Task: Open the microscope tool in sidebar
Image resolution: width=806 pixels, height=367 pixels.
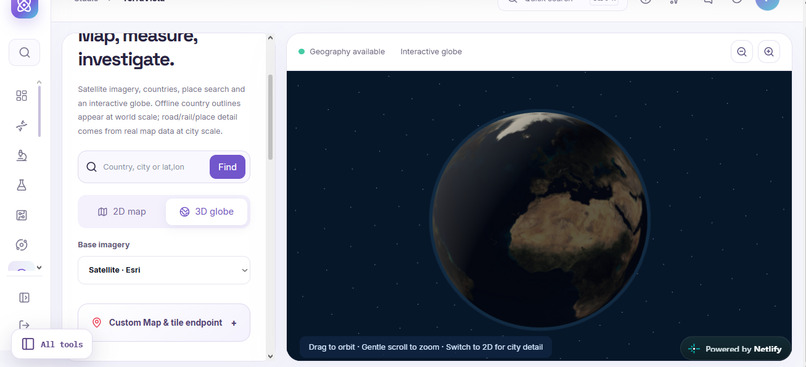Action: coord(22,155)
